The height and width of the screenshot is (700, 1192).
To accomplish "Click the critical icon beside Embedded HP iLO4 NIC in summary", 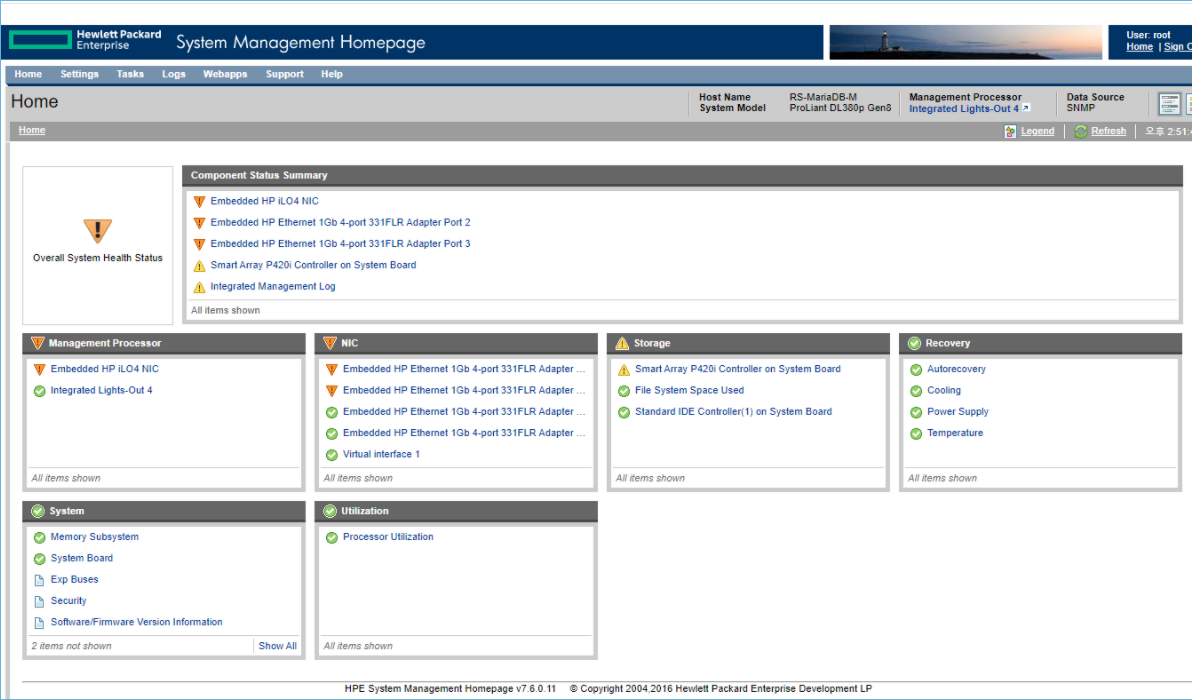I will [199, 201].
